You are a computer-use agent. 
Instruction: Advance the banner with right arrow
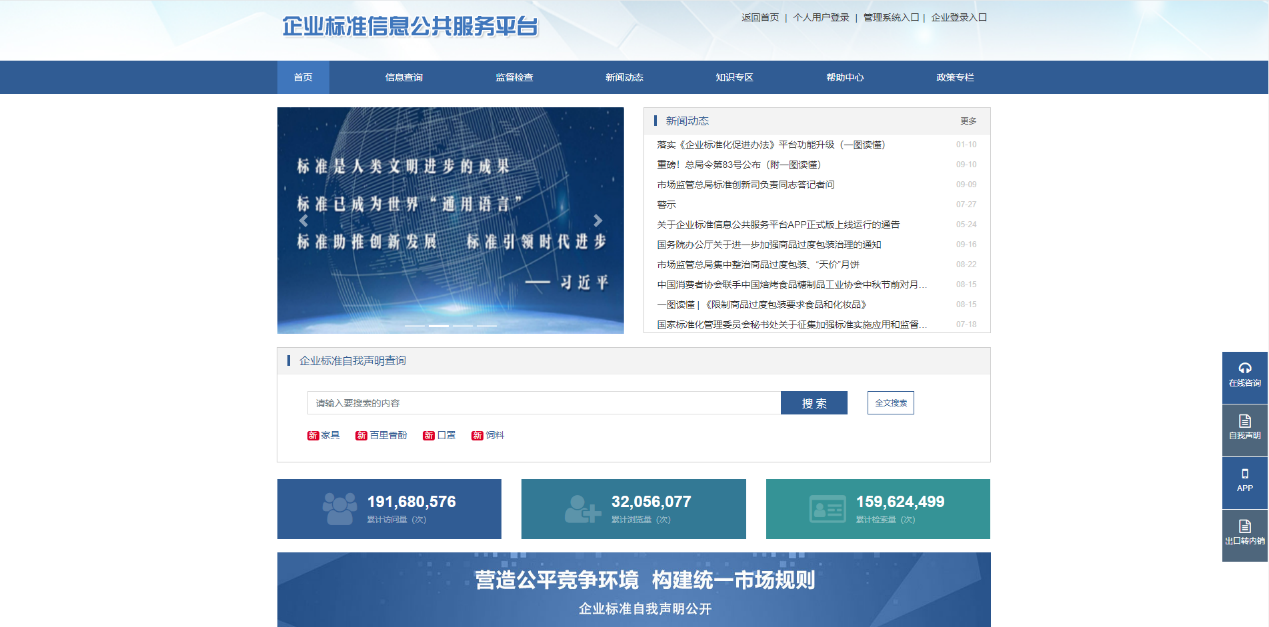tap(598, 221)
